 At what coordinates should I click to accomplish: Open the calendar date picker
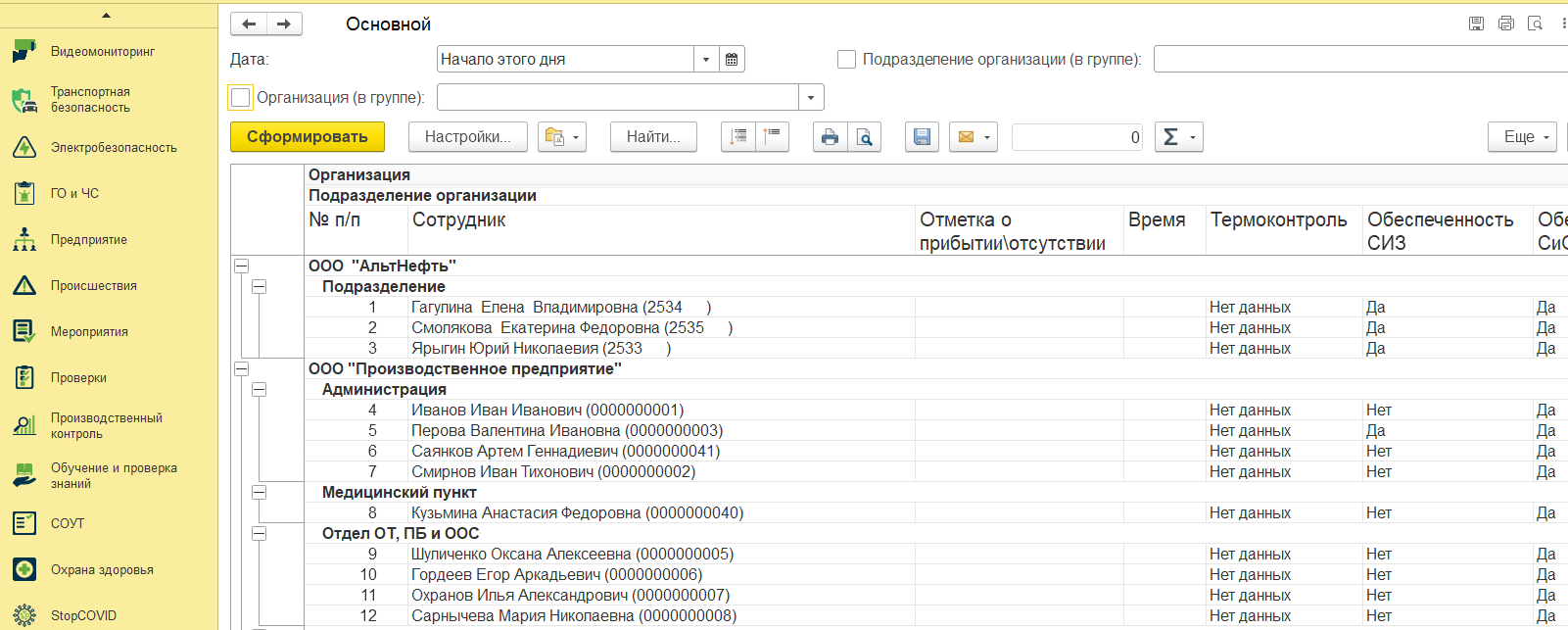tap(732, 60)
